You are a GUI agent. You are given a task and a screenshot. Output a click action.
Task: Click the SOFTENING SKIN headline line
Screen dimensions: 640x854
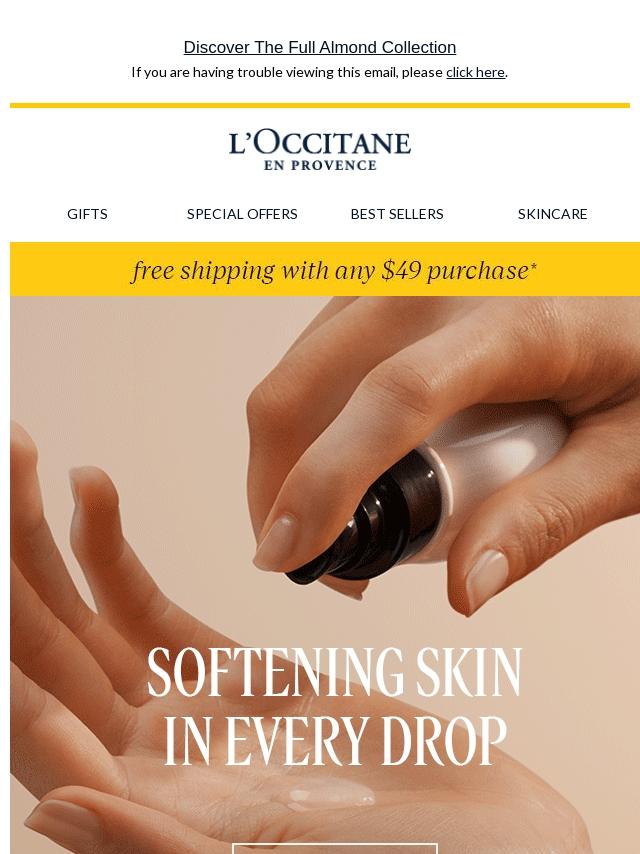tap(334, 672)
